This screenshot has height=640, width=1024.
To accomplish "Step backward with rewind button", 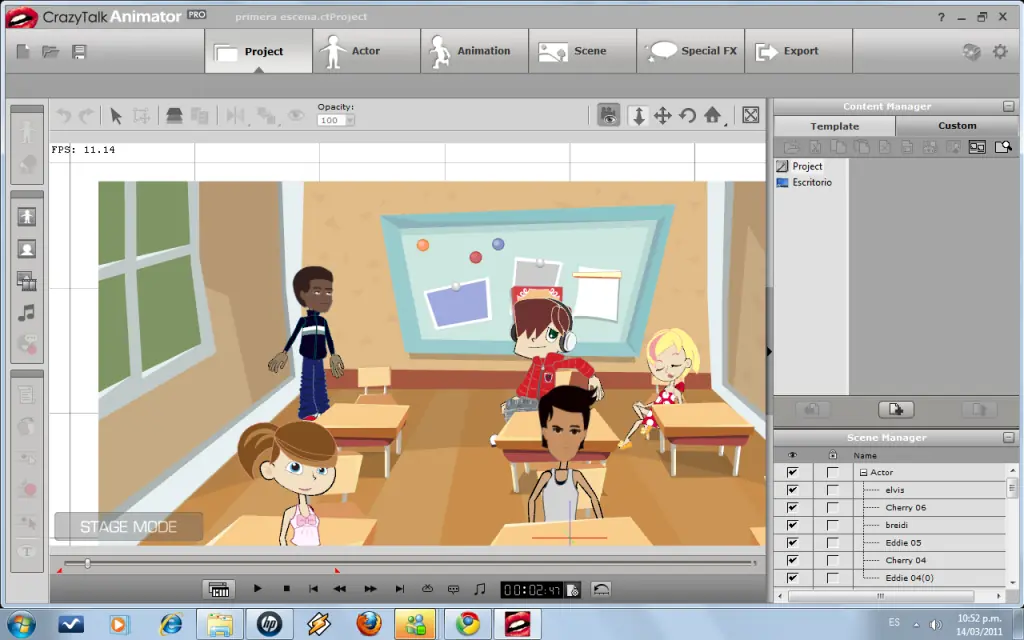I will [x=340, y=588].
